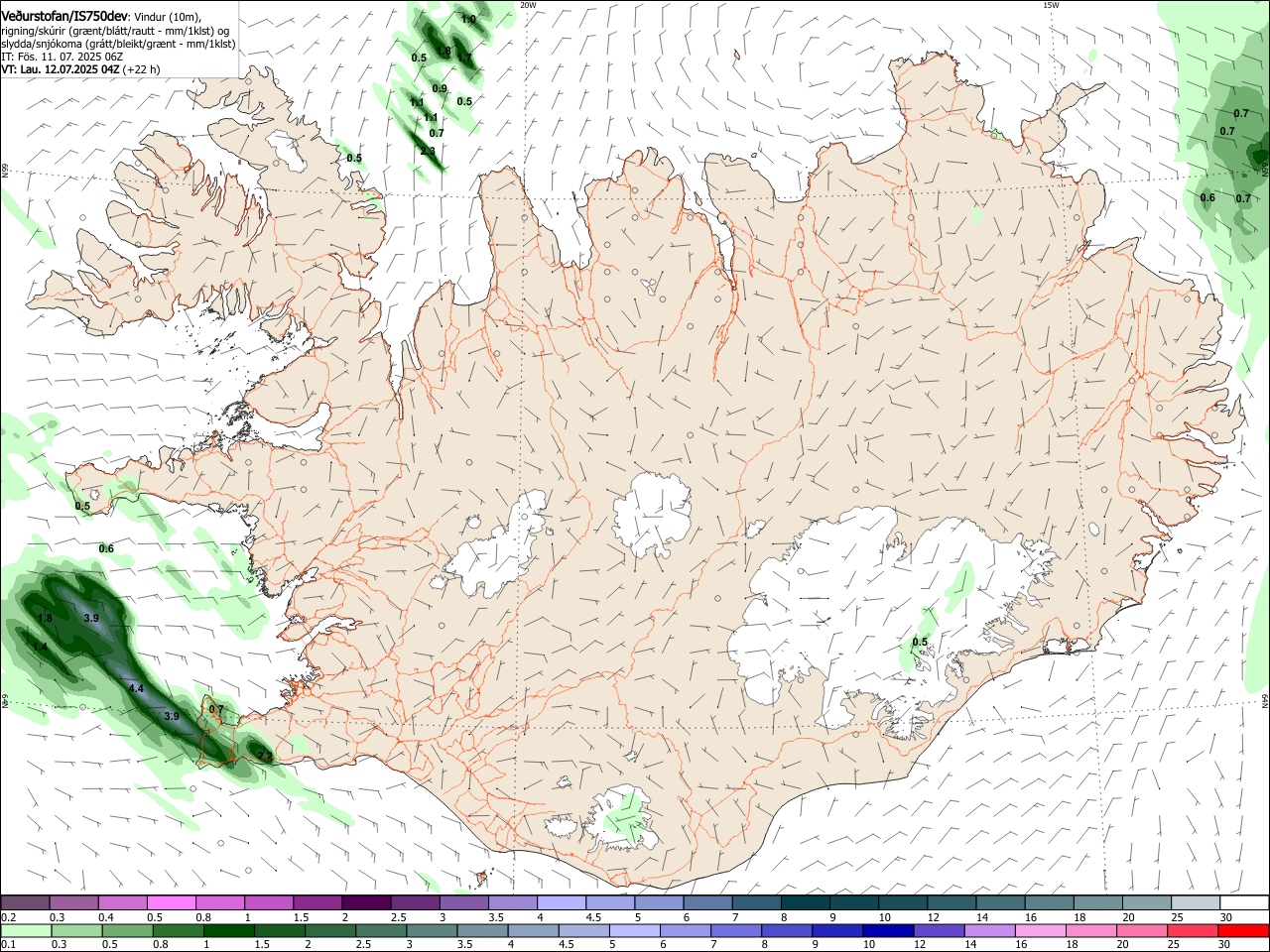
Task: Click the 0.9 precipitation value at top
Action: click(440, 88)
